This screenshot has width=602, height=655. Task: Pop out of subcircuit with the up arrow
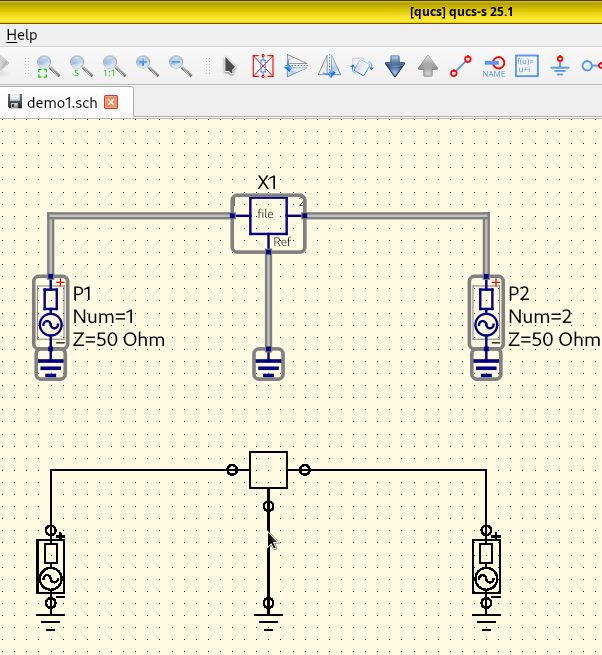click(x=428, y=67)
